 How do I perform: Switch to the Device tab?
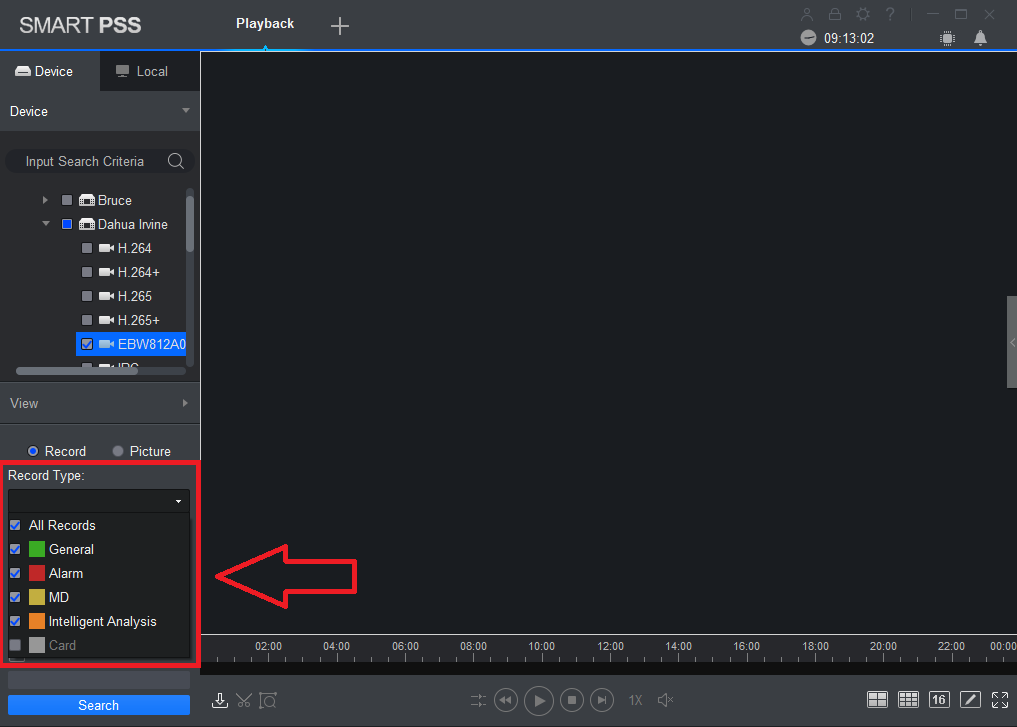tap(50, 71)
